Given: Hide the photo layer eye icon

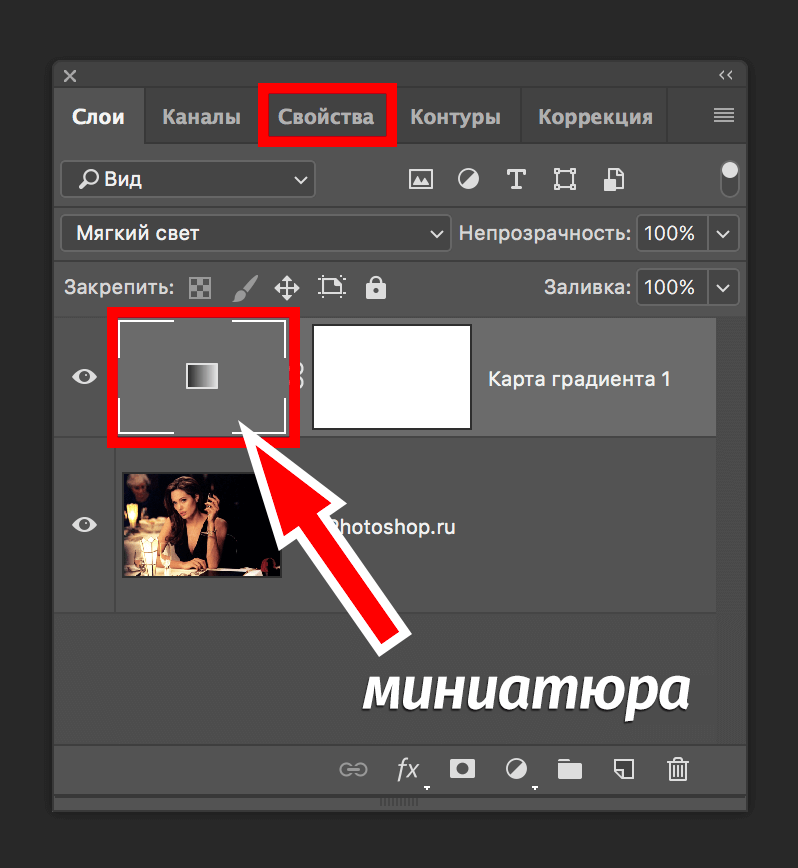Looking at the screenshot, I should 85,525.
